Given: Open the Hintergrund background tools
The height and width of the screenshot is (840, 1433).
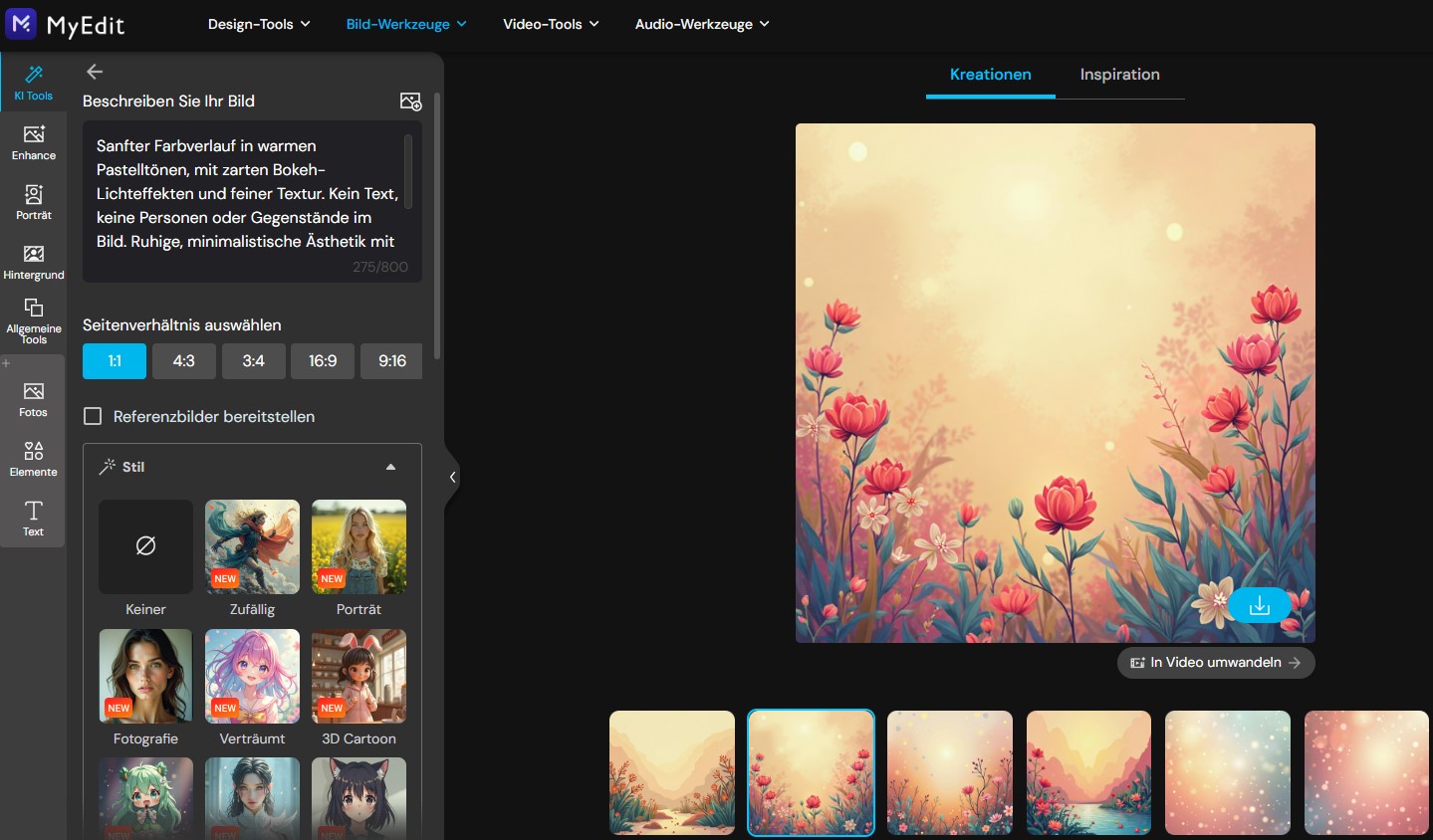Looking at the screenshot, I should point(33,262).
